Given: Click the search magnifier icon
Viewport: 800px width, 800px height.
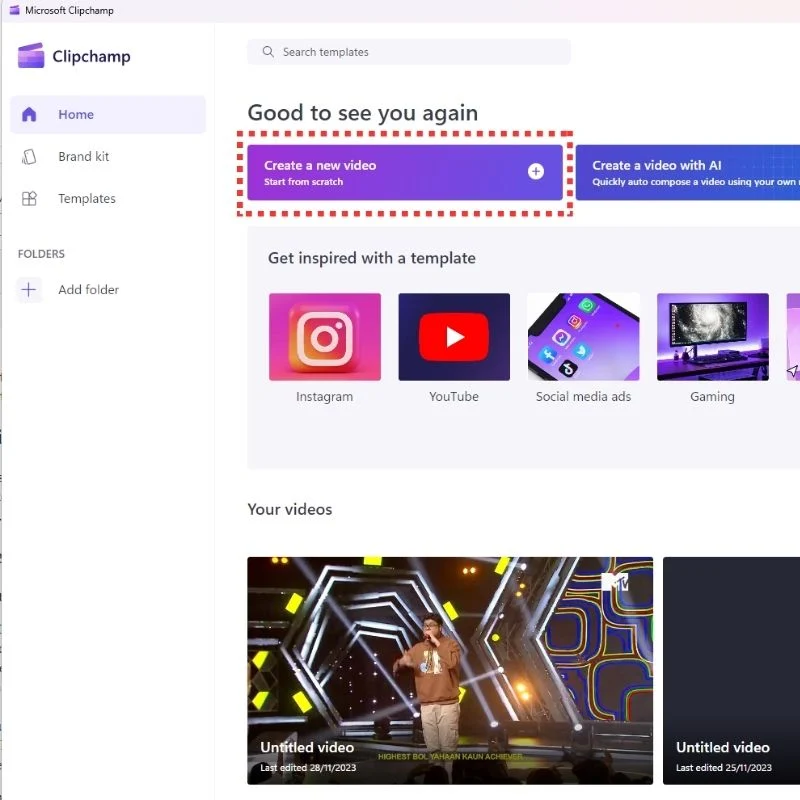Looking at the screenshot, I should pos(268,52).
